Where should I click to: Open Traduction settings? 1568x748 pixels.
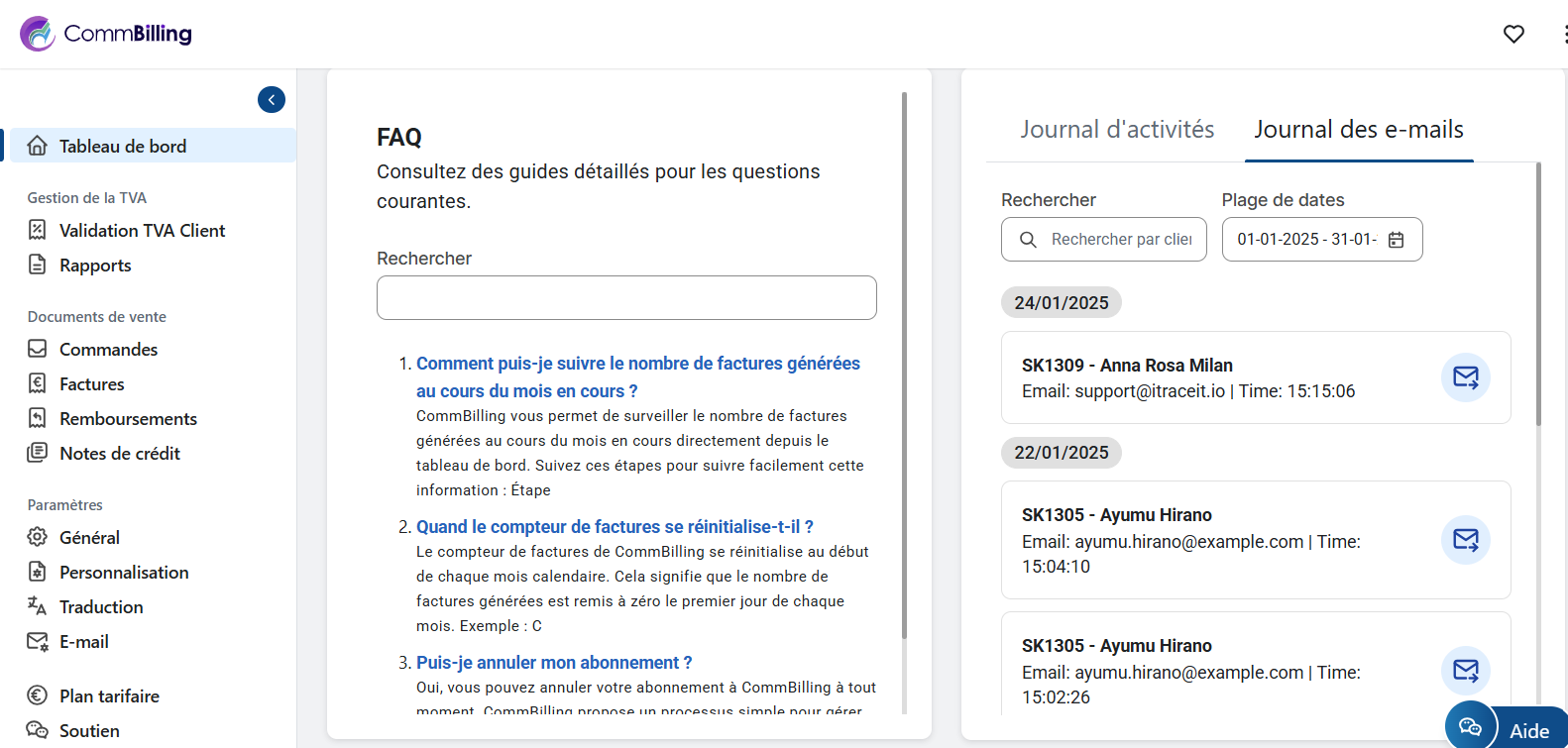[101, 606]
